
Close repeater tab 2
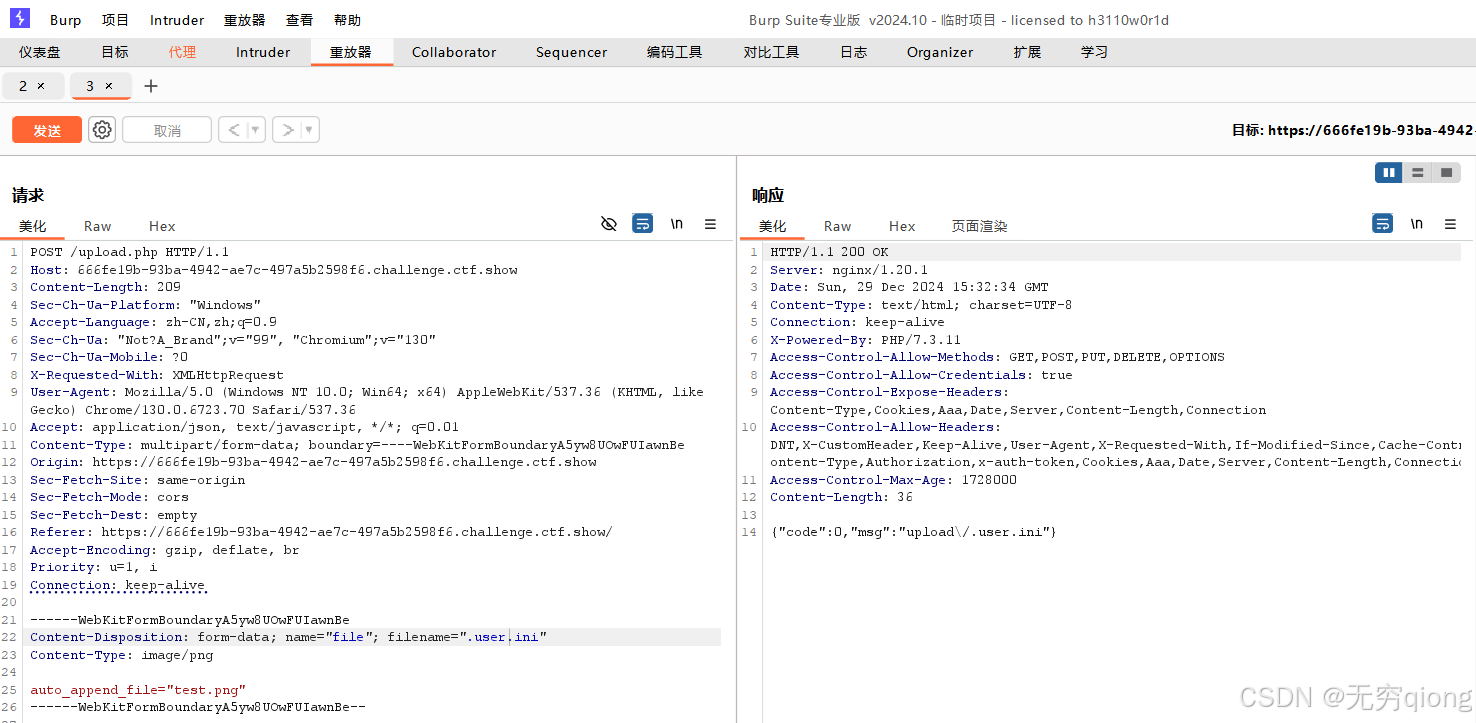(x=41, y=86)
